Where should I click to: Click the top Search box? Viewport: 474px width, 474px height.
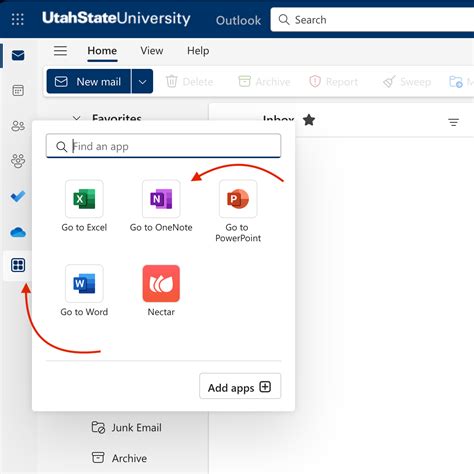[x=372, y=20]
